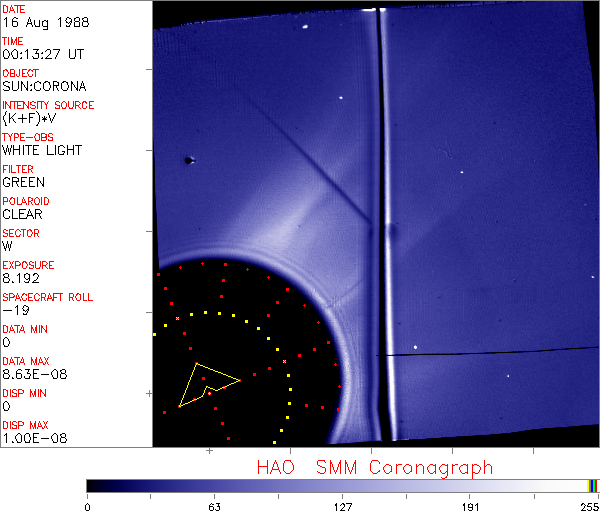The height and width of the screenshot is (512, 600).
Task: Select the disp max value "1.00E-08"
Action: (x=30, y=438)
